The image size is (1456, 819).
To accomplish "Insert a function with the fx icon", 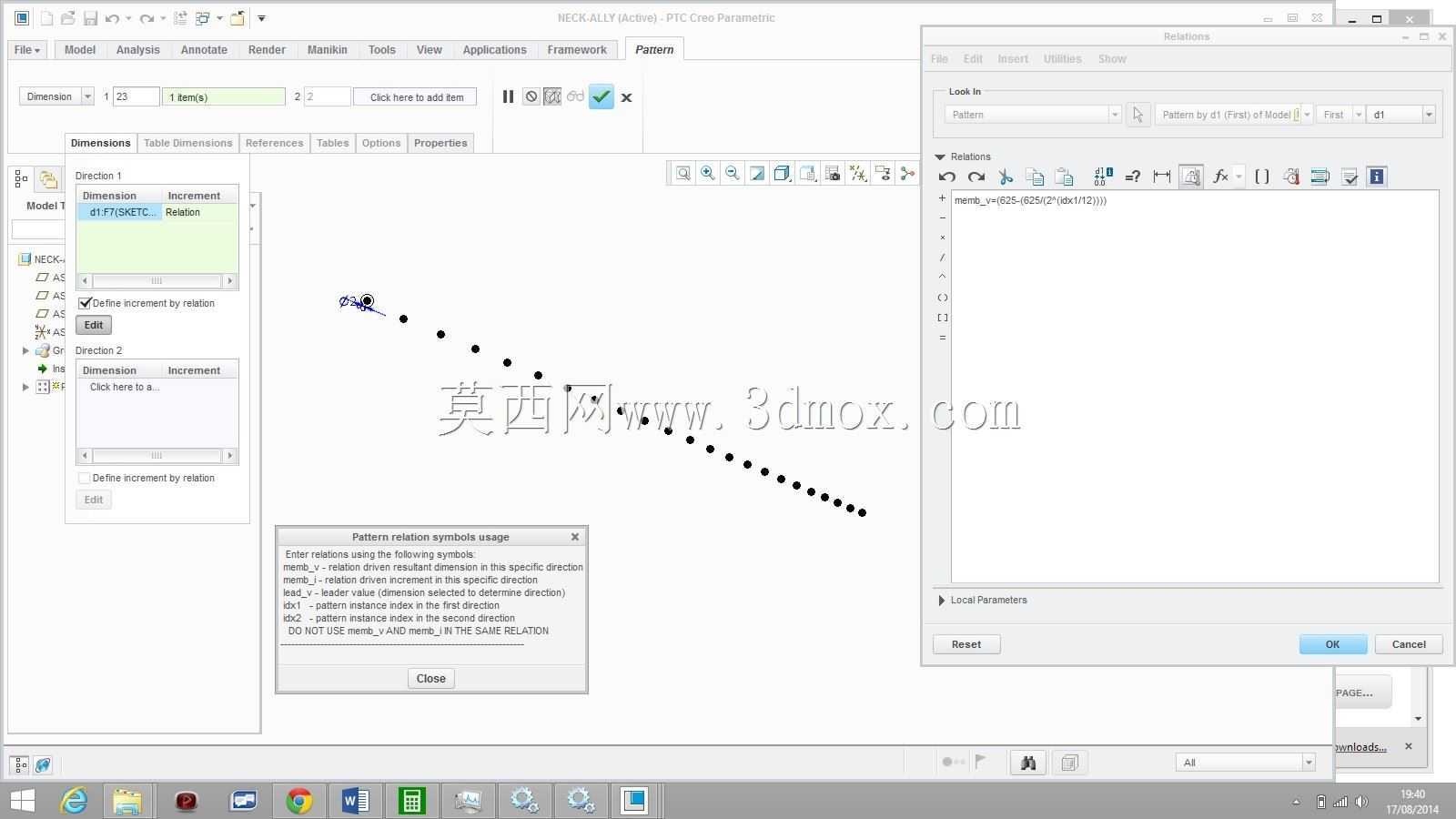I will pyautogui.click(x=1220, y=177).
